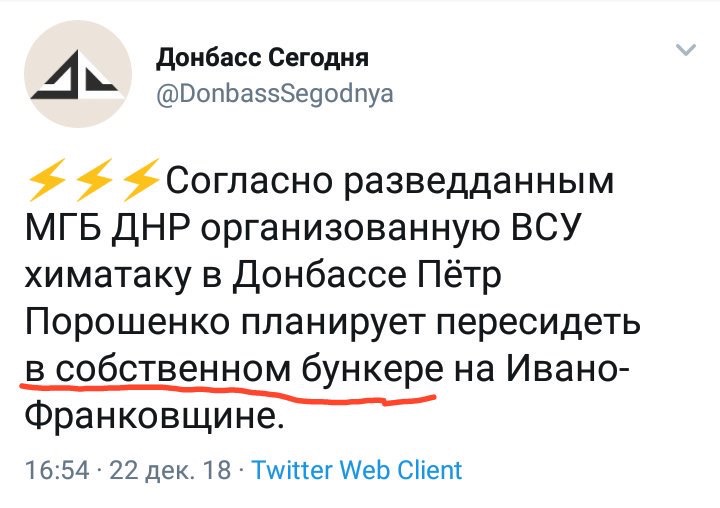Click the word Франковщине in the tweet
The height and width of the screenshot is (508, 720).
point(148,419)
